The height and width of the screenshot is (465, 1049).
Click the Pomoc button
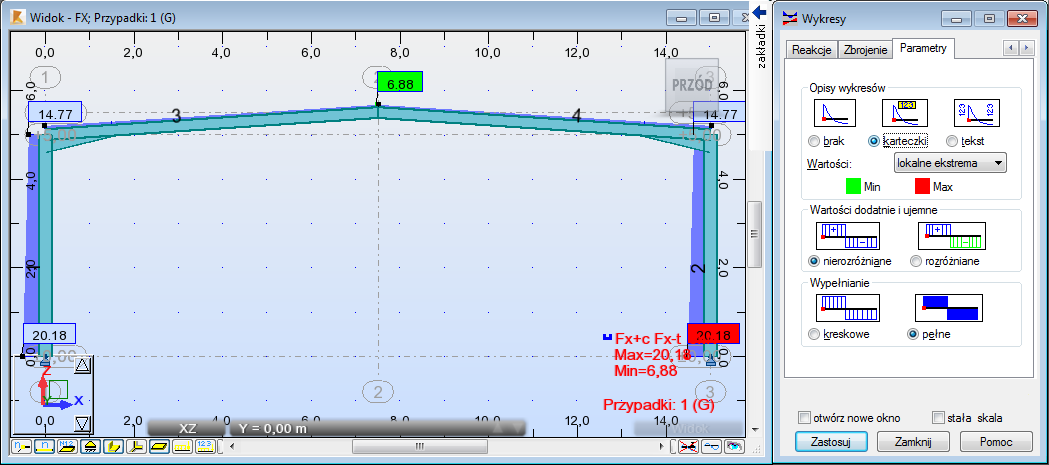point(996,442)
